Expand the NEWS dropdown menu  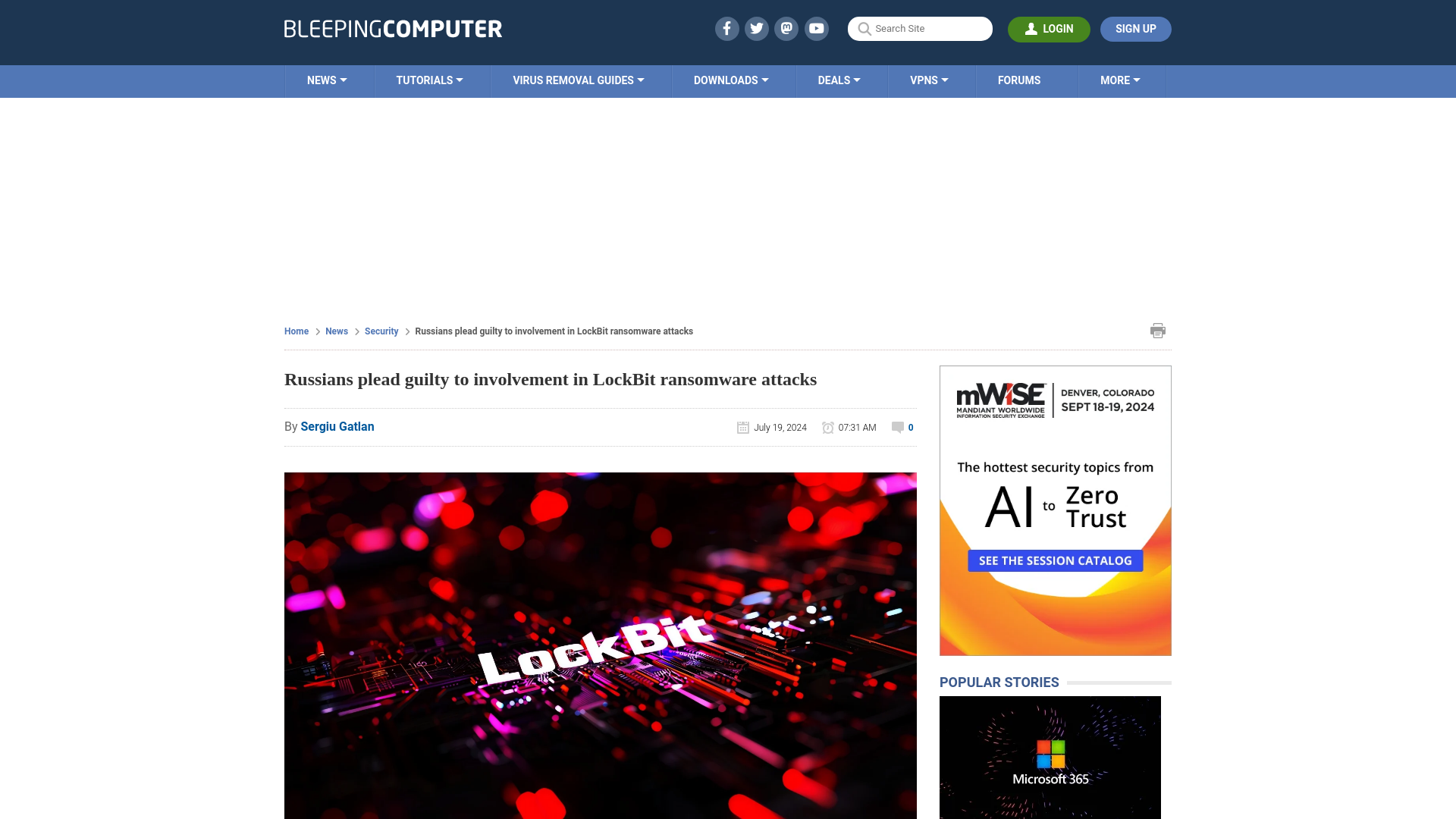pyautogui.click(x=327, y=80)
